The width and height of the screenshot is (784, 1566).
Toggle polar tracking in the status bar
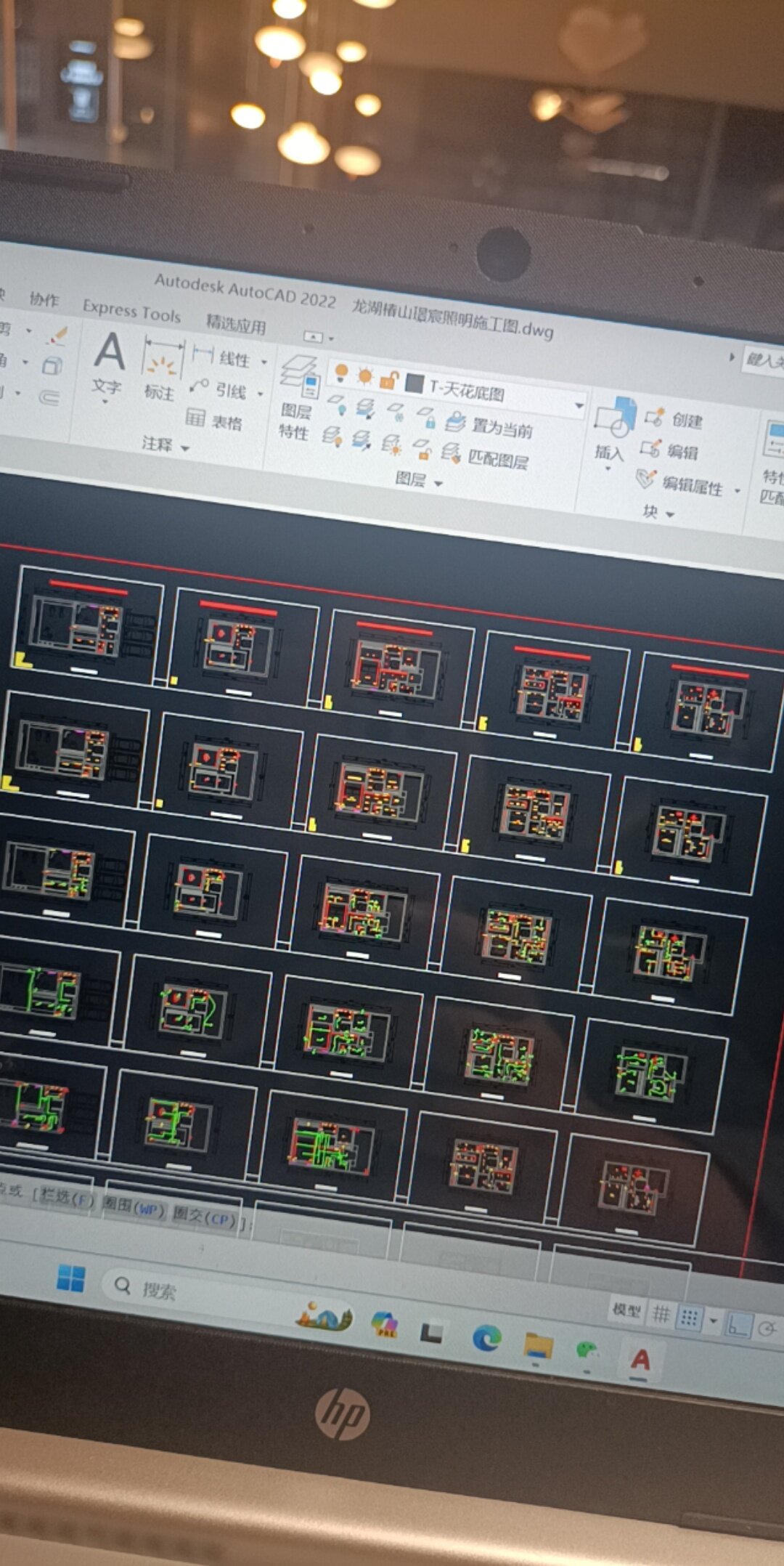point(767,1330)
